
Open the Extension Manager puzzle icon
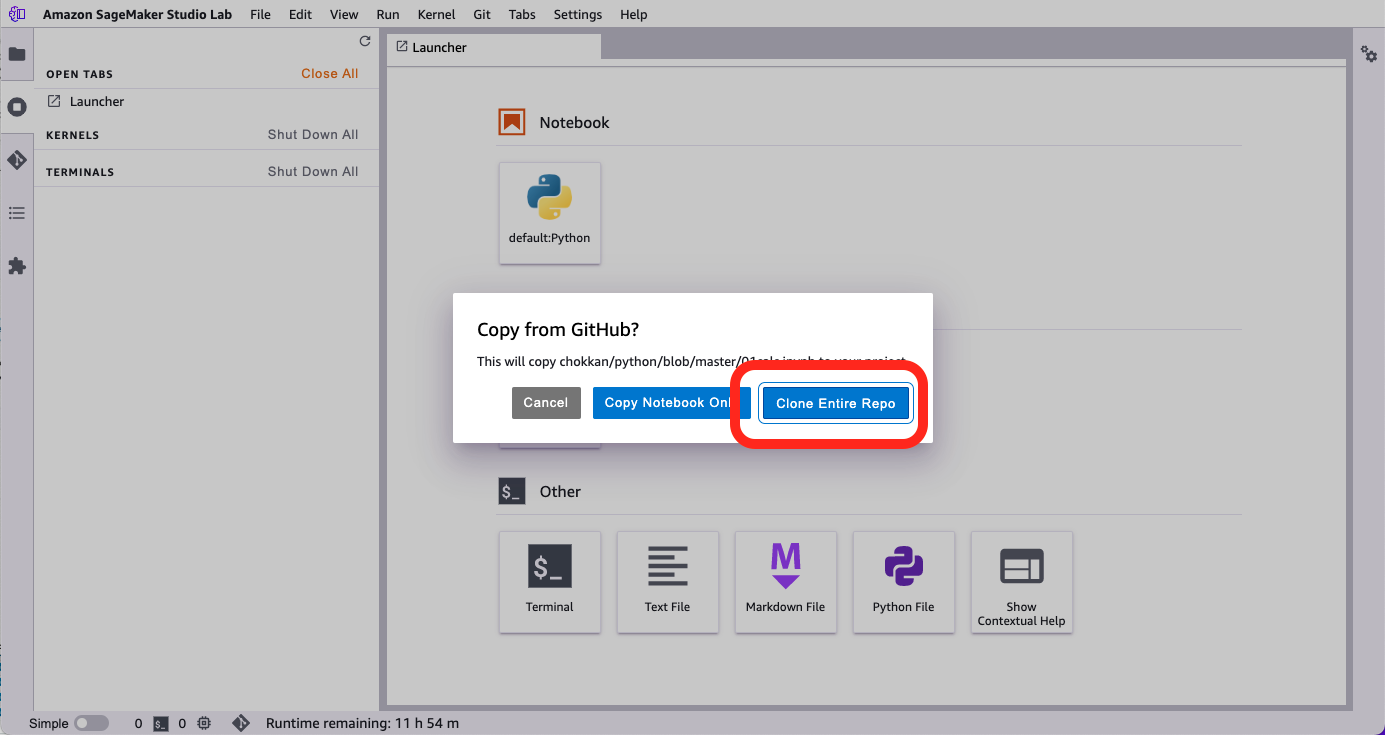click(x=17, y=266)
